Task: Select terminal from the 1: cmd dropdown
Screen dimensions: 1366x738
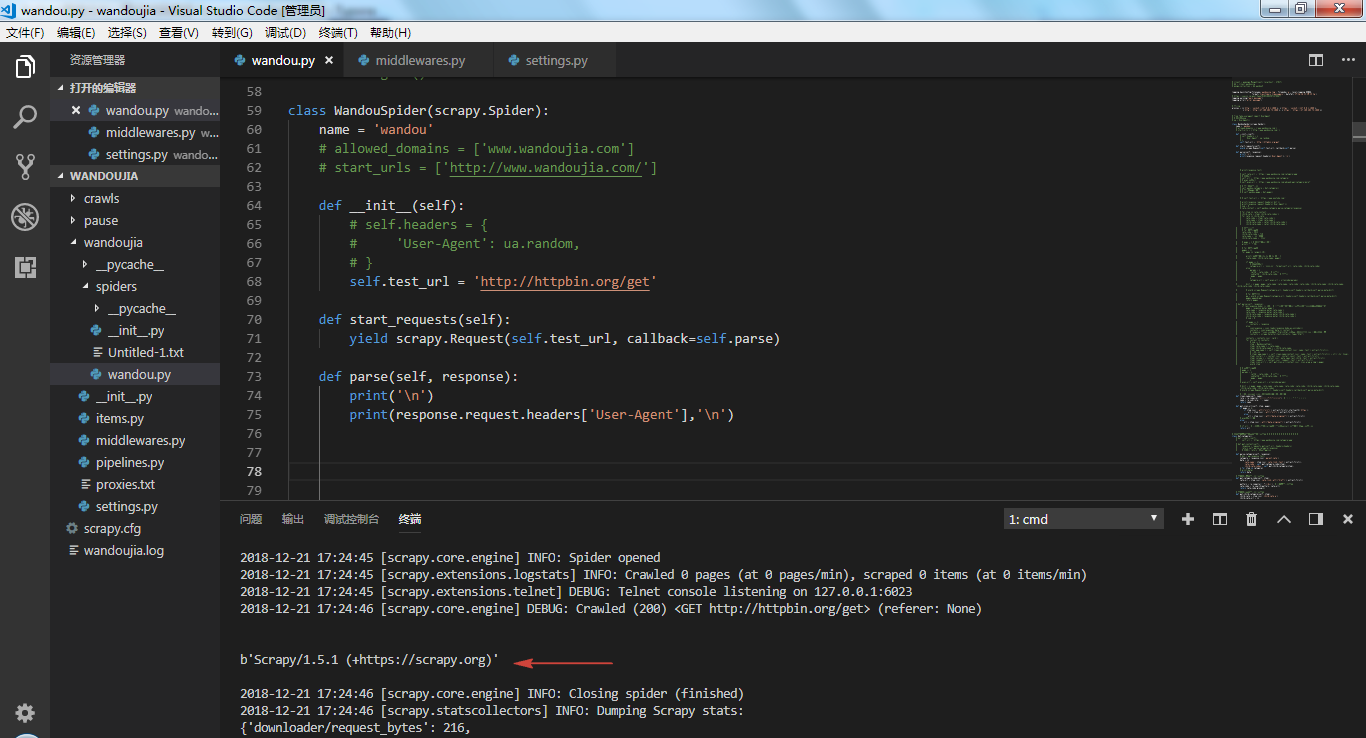Action: [1084, 519]
